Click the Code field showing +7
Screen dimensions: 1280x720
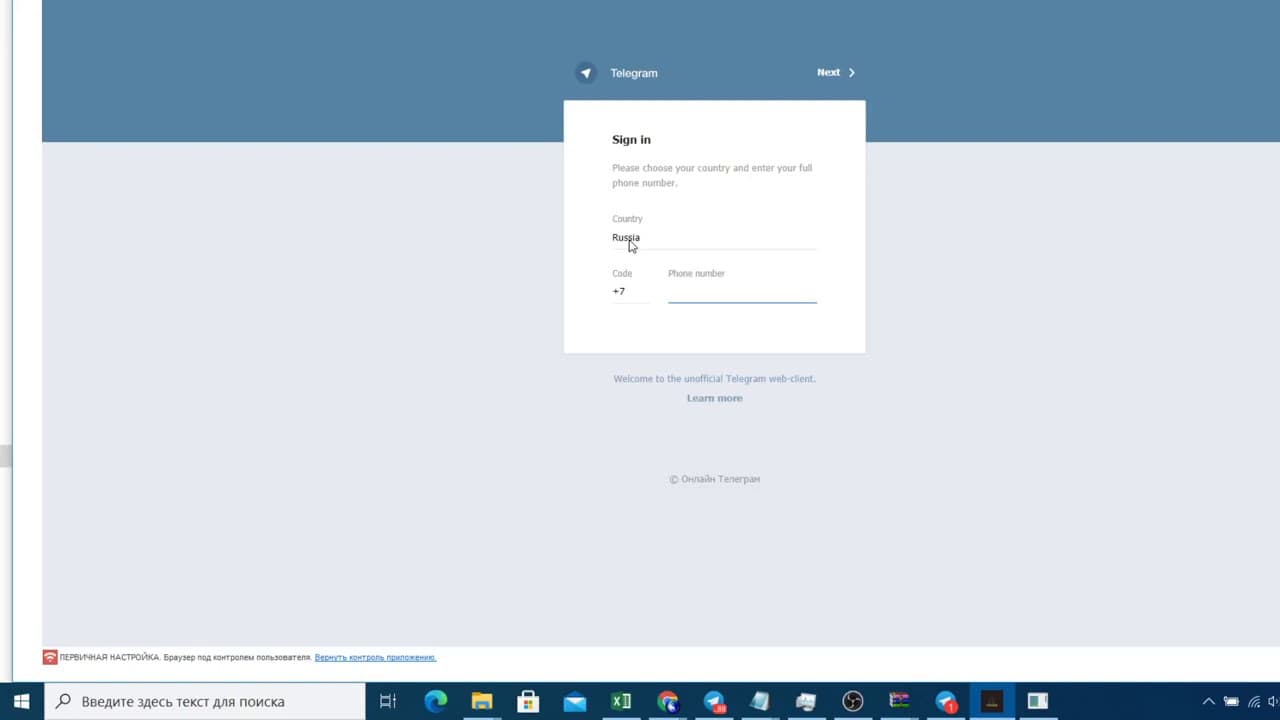[x=631, y=292]
